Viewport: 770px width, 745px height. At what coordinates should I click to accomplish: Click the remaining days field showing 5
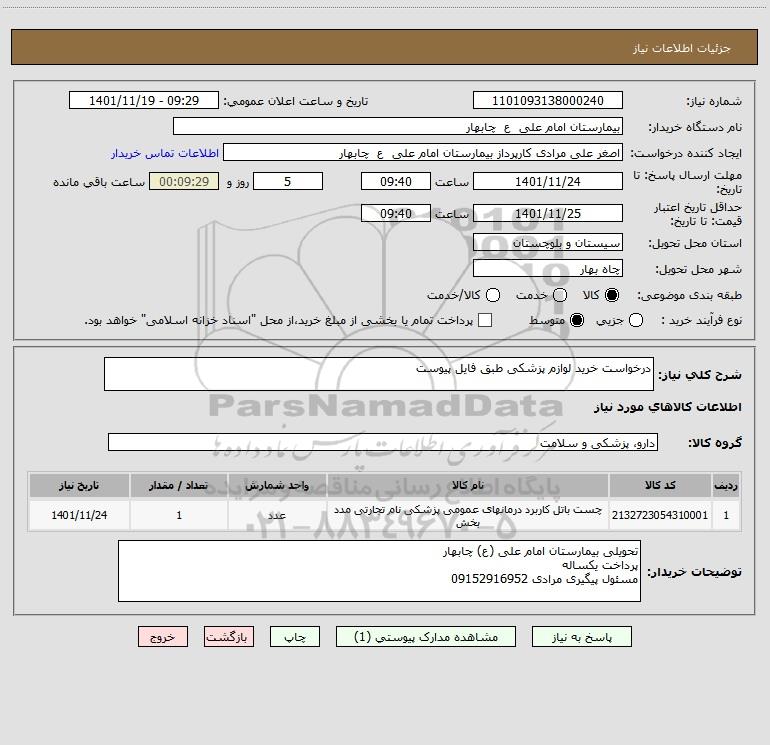[288, 181]
